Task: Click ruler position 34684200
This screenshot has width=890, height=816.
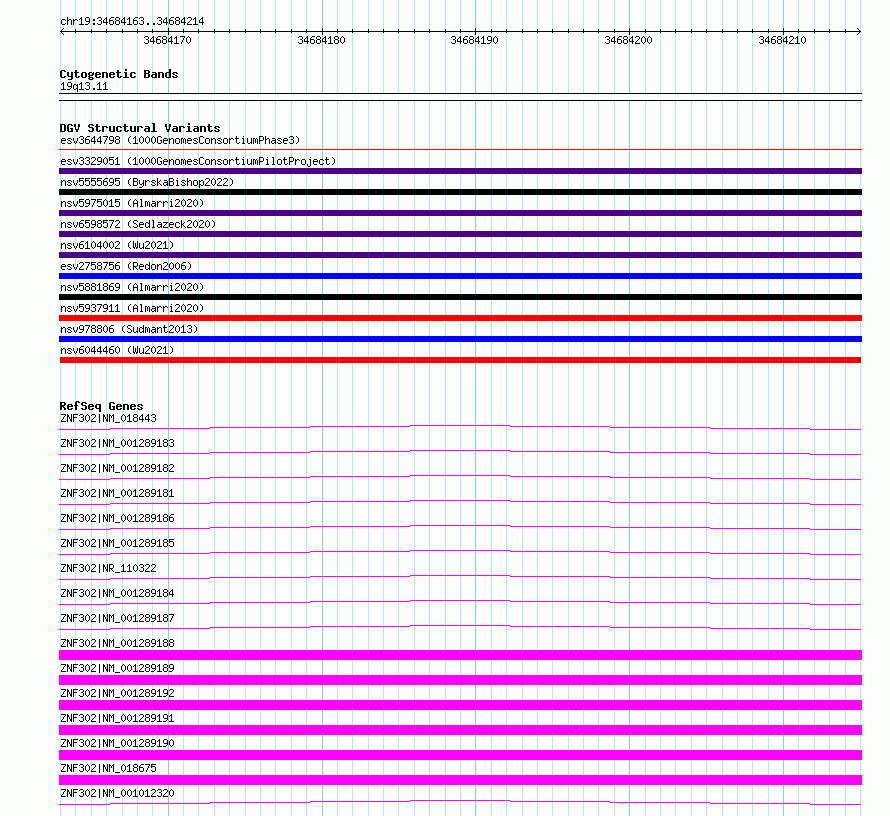Action: [x=628, y=40]
